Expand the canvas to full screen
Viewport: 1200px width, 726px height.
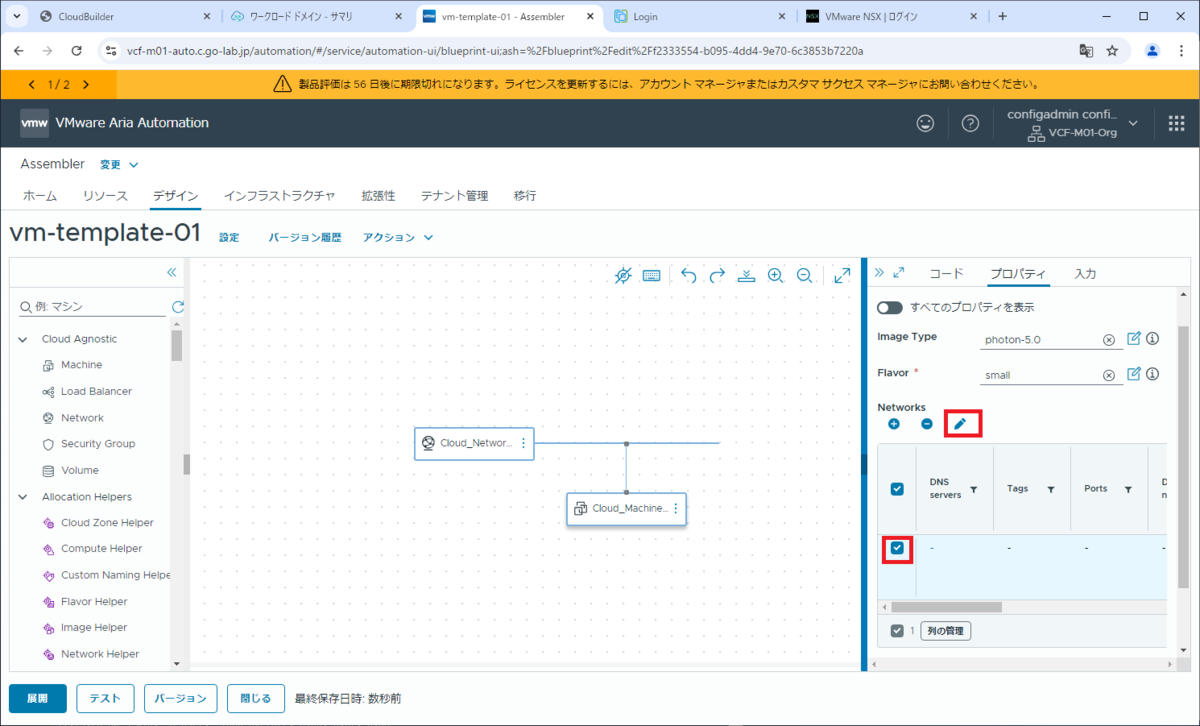tap(842, 275)
